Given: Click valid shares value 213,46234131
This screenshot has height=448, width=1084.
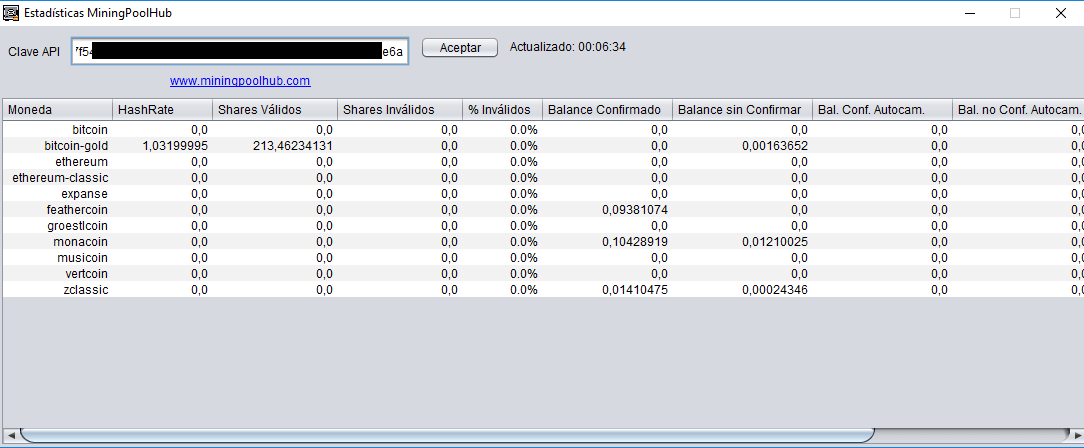Looking at the screenshot, I should (x=293, y=145).
